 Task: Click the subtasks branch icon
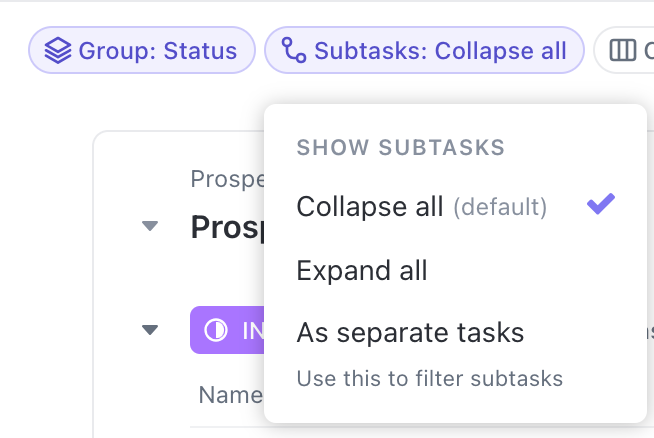coord(294,50)
